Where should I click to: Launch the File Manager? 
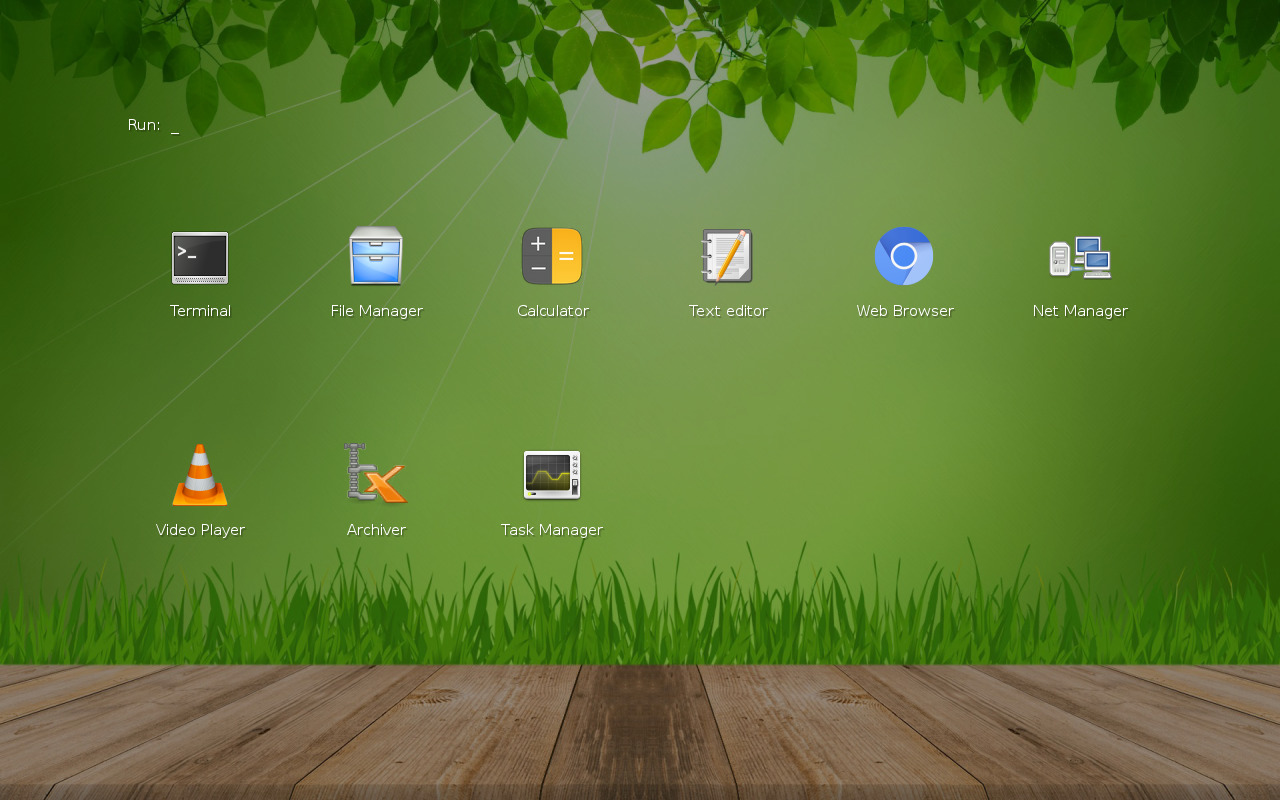tap(376, 257)
